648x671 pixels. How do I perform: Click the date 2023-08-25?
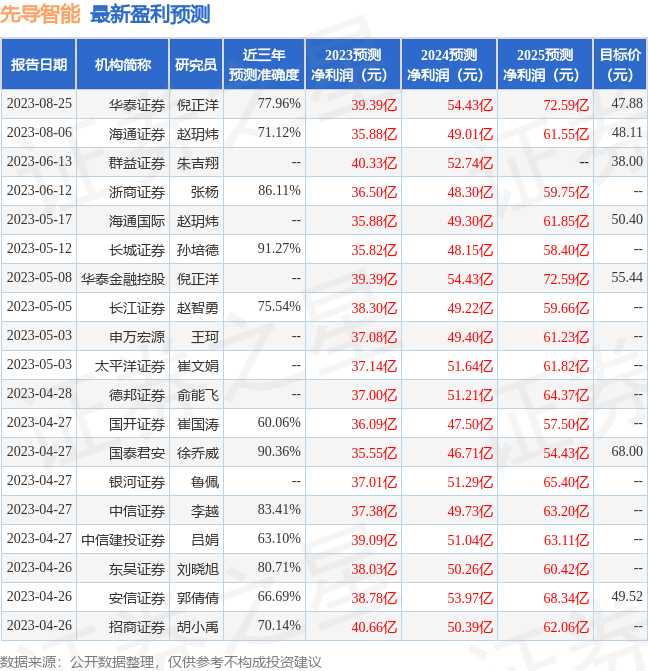click(x=39, y=104)
